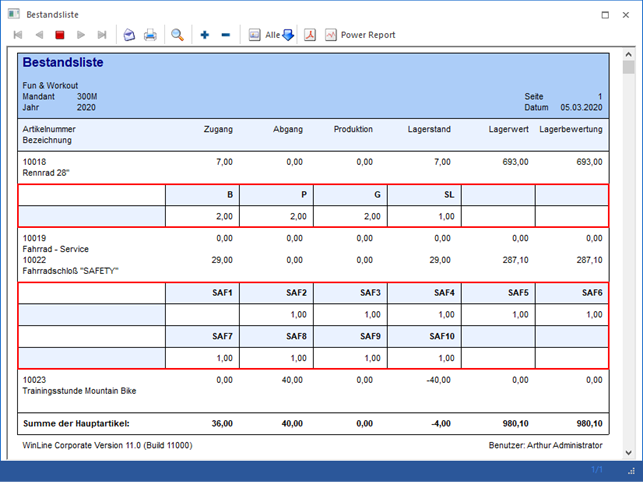Jump to the last report page
This screenshot has height=482, width=643.
102,35
